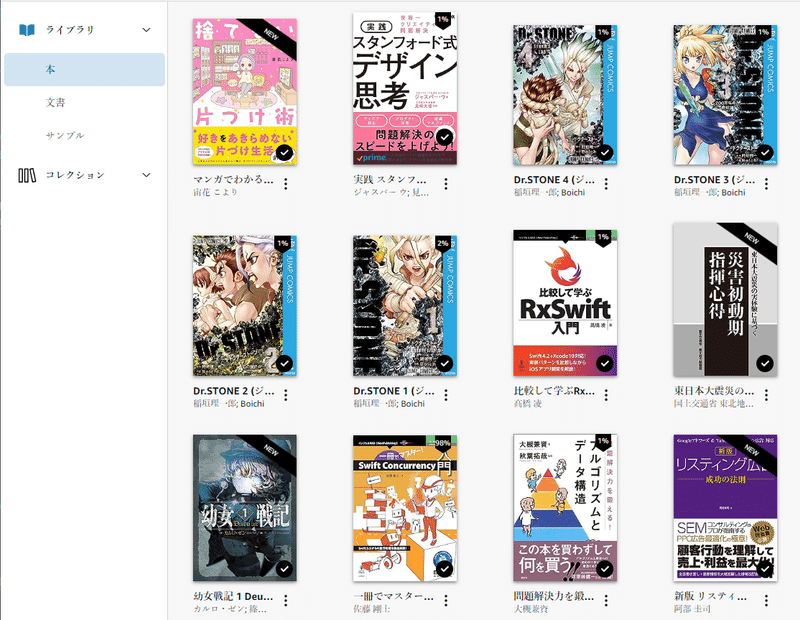
Task: Open options menu for マンガでわかる book
Action: pos(286,184)
